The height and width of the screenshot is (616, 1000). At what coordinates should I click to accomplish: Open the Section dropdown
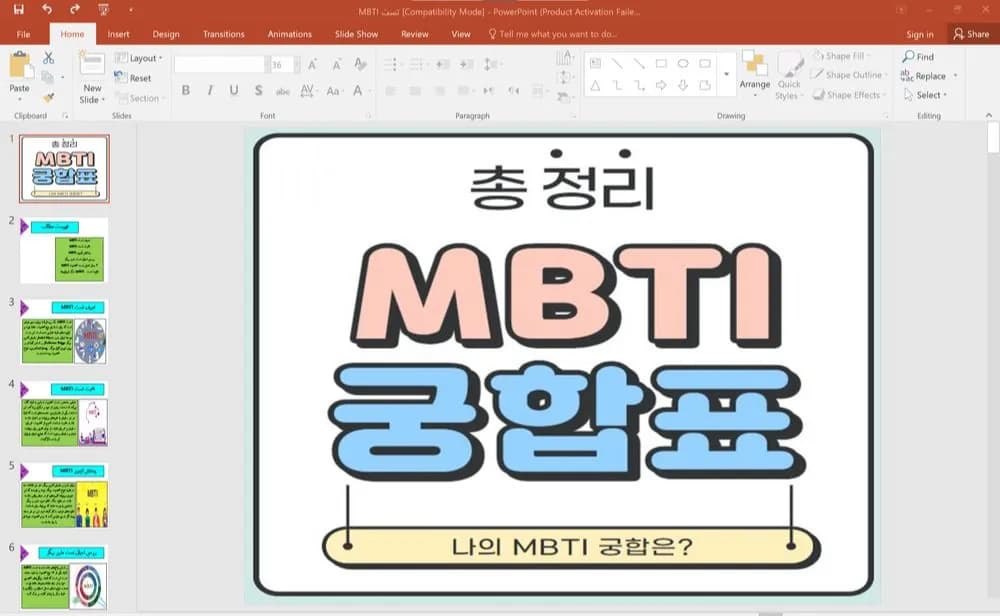click(140, 98)
